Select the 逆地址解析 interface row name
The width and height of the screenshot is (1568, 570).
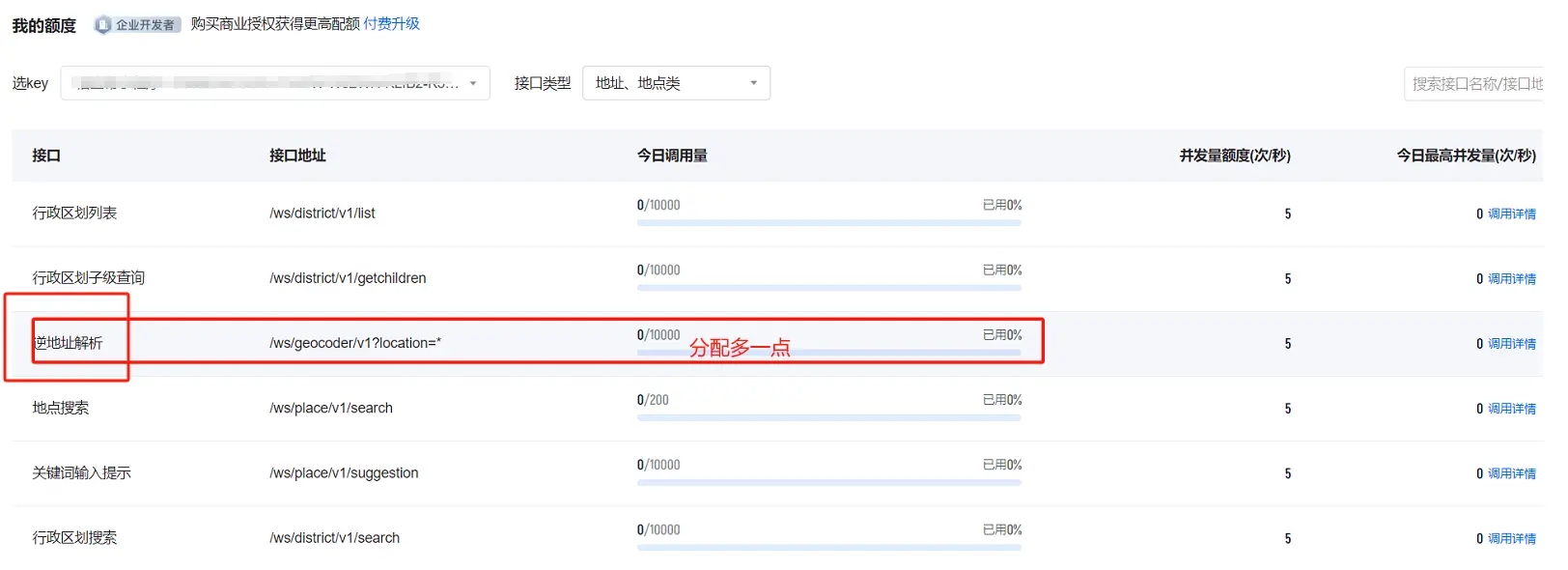[x=68, y=343]
